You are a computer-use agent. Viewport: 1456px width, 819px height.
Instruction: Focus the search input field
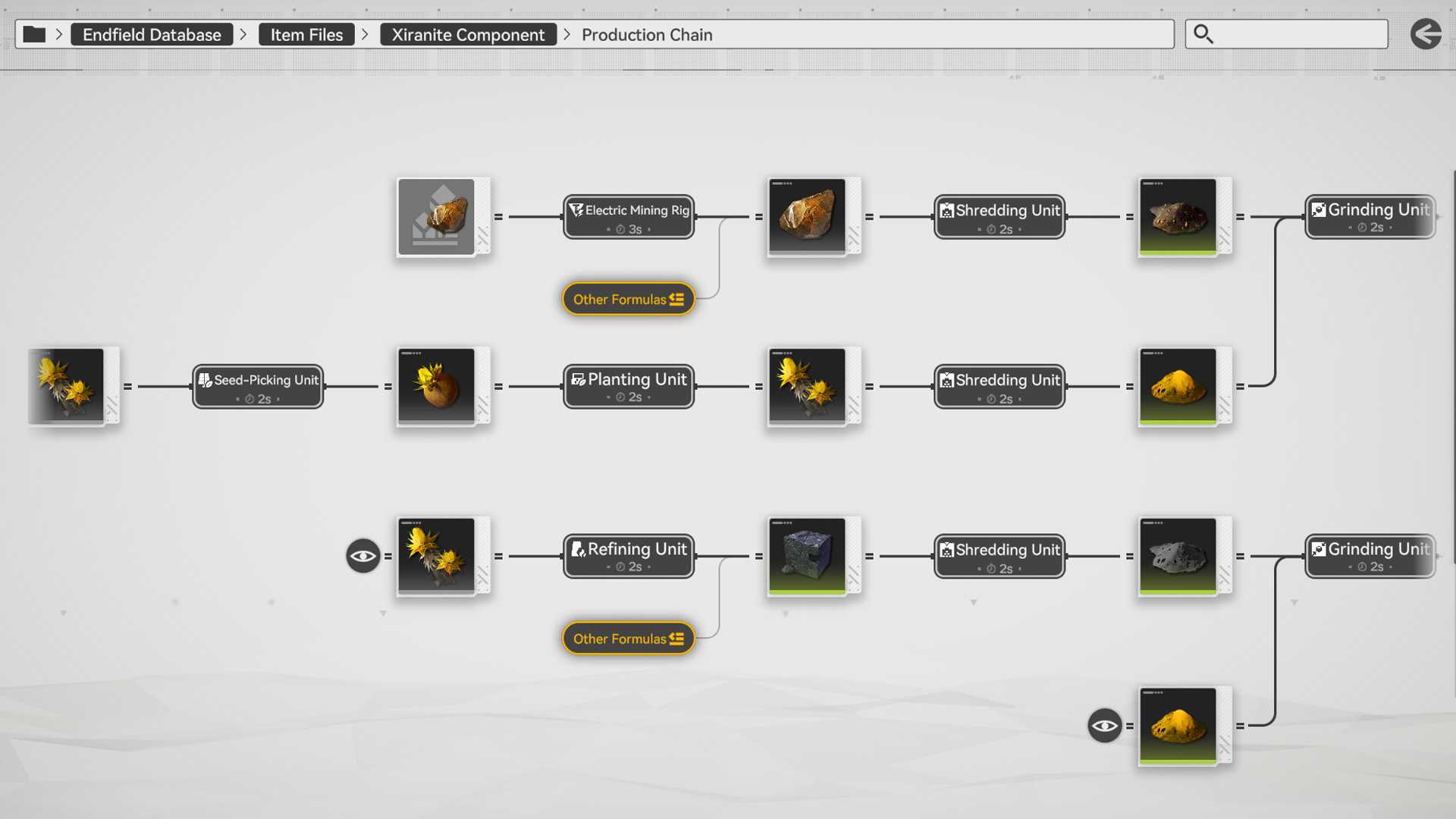[x=1286, y=34]
